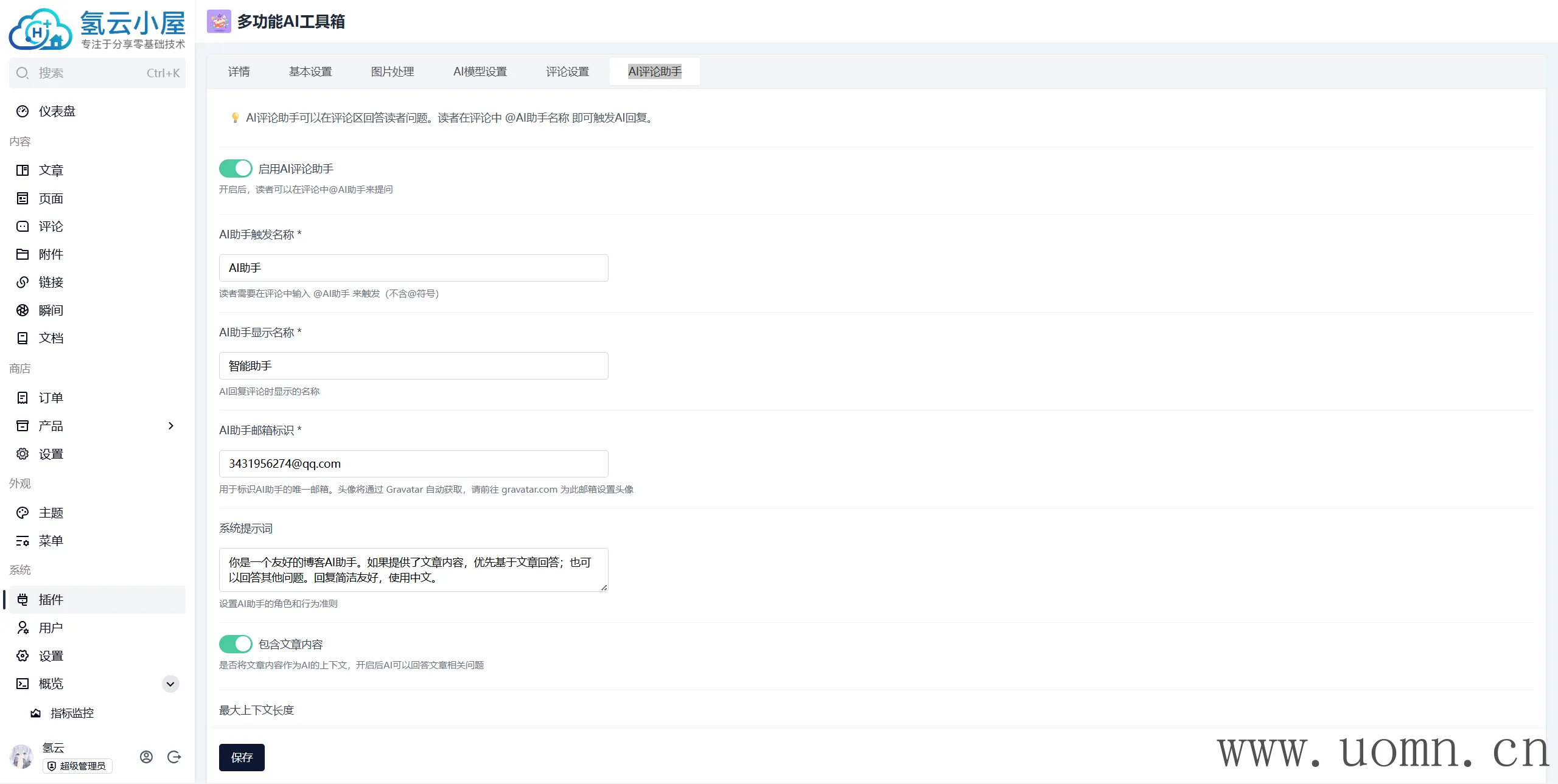
Task: Go to the 评论设置 tab
Action: (567, 72)
